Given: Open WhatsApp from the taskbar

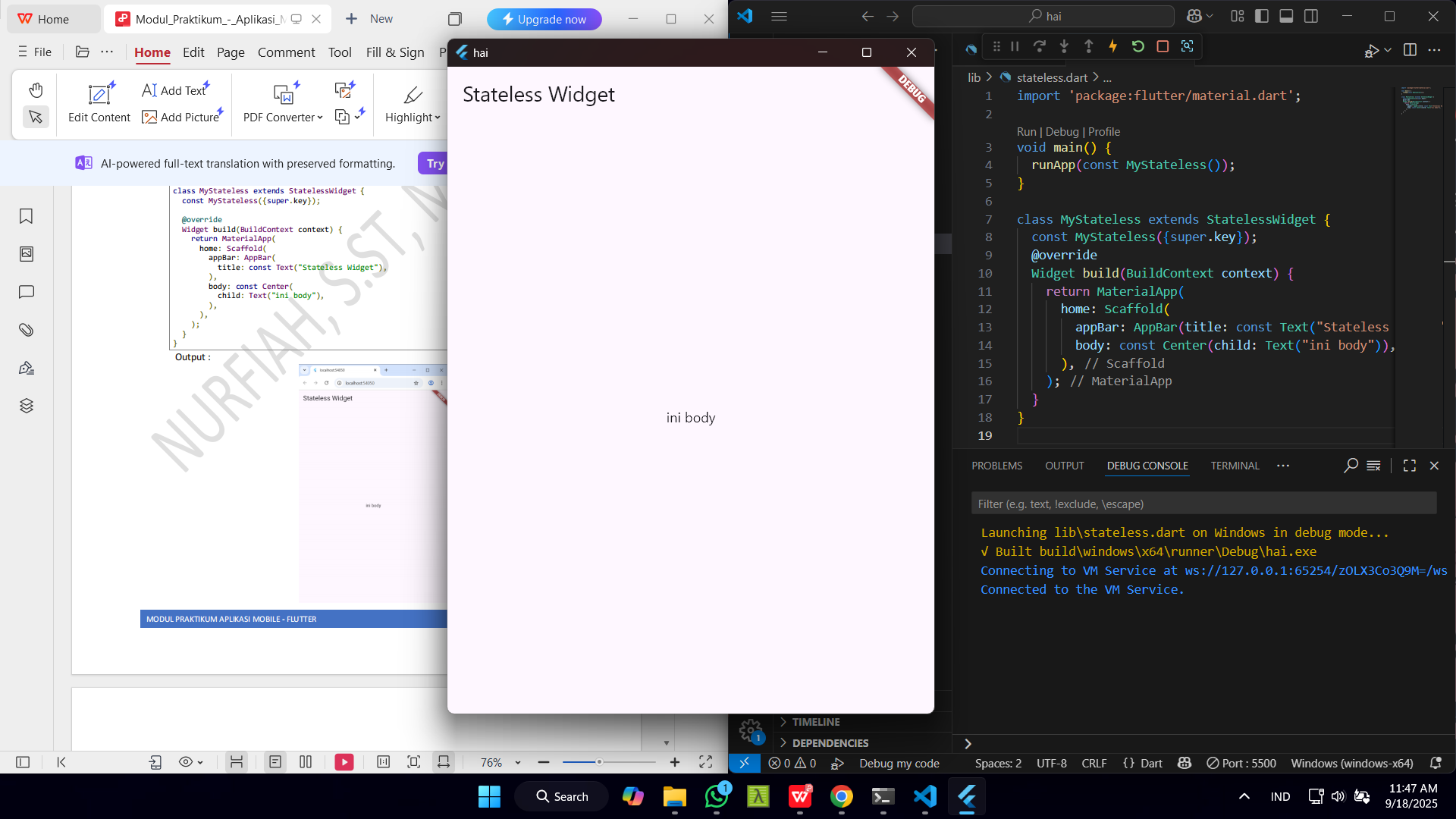Looking at the screenshot, I should click(717, 796).
